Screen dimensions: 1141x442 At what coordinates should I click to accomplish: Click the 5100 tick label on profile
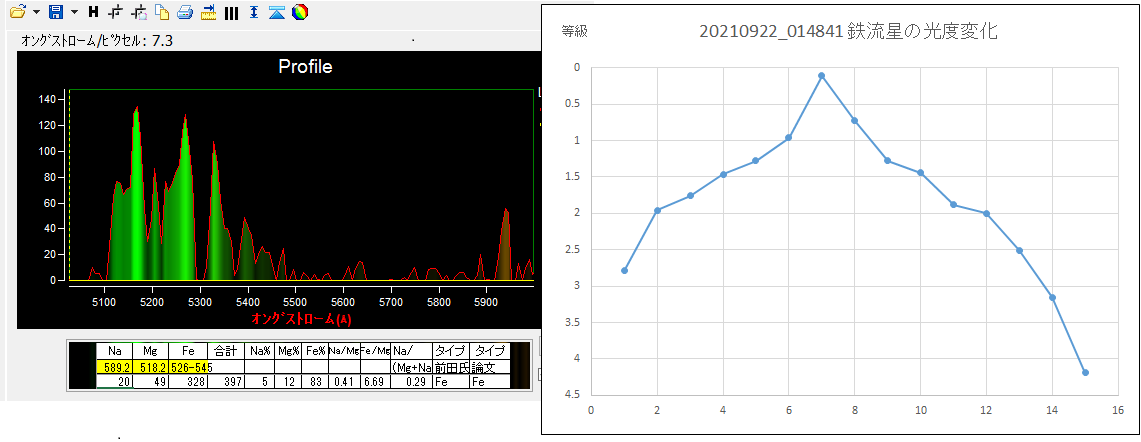104,300
